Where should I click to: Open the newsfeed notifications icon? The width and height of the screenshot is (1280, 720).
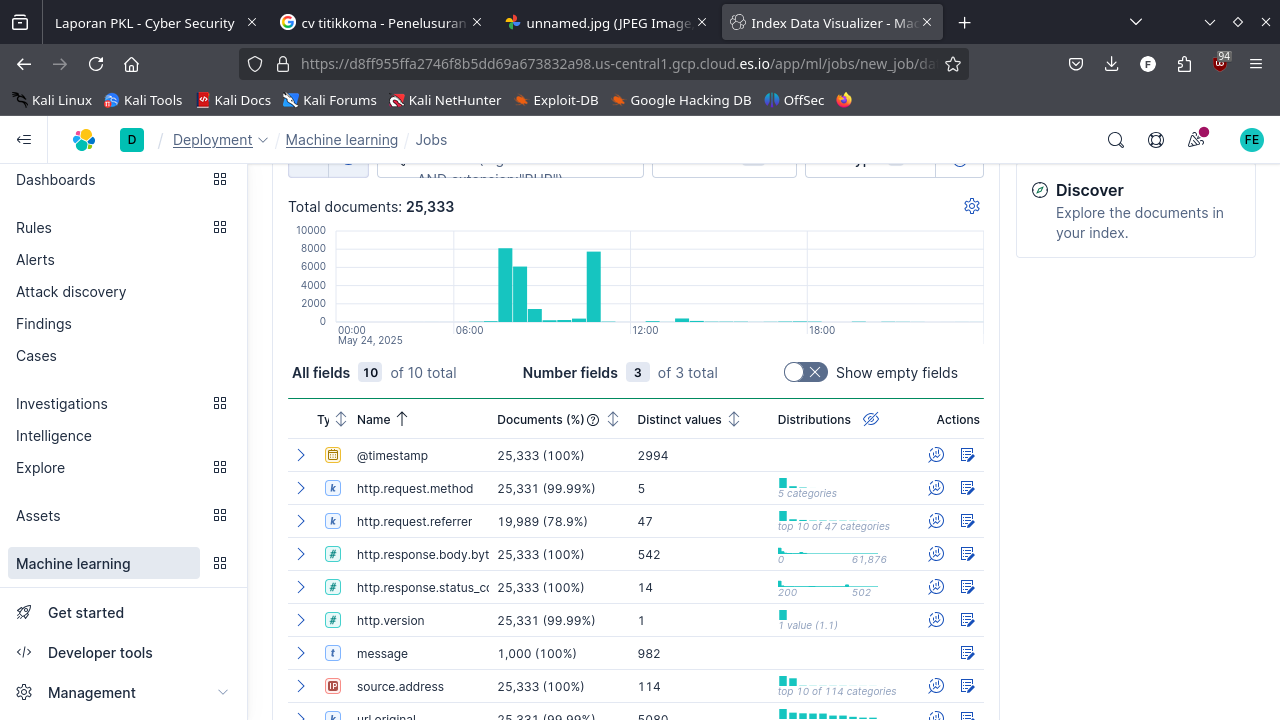coord(1196,140)
